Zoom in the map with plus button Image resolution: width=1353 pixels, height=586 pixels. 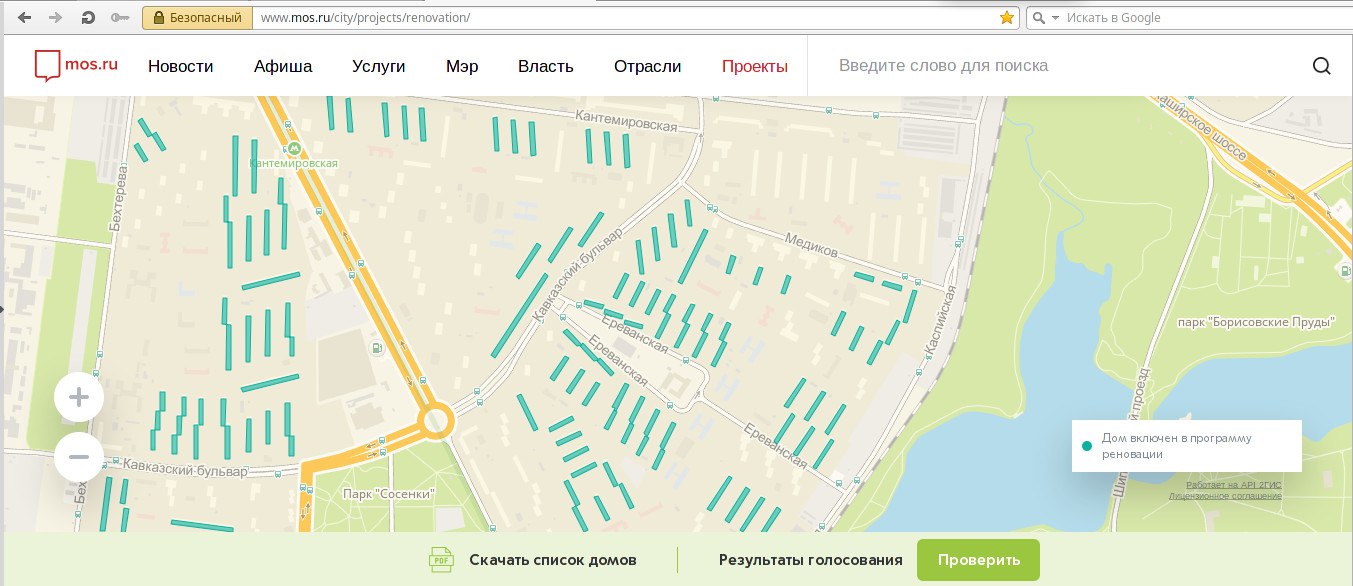tap(79, 398)
